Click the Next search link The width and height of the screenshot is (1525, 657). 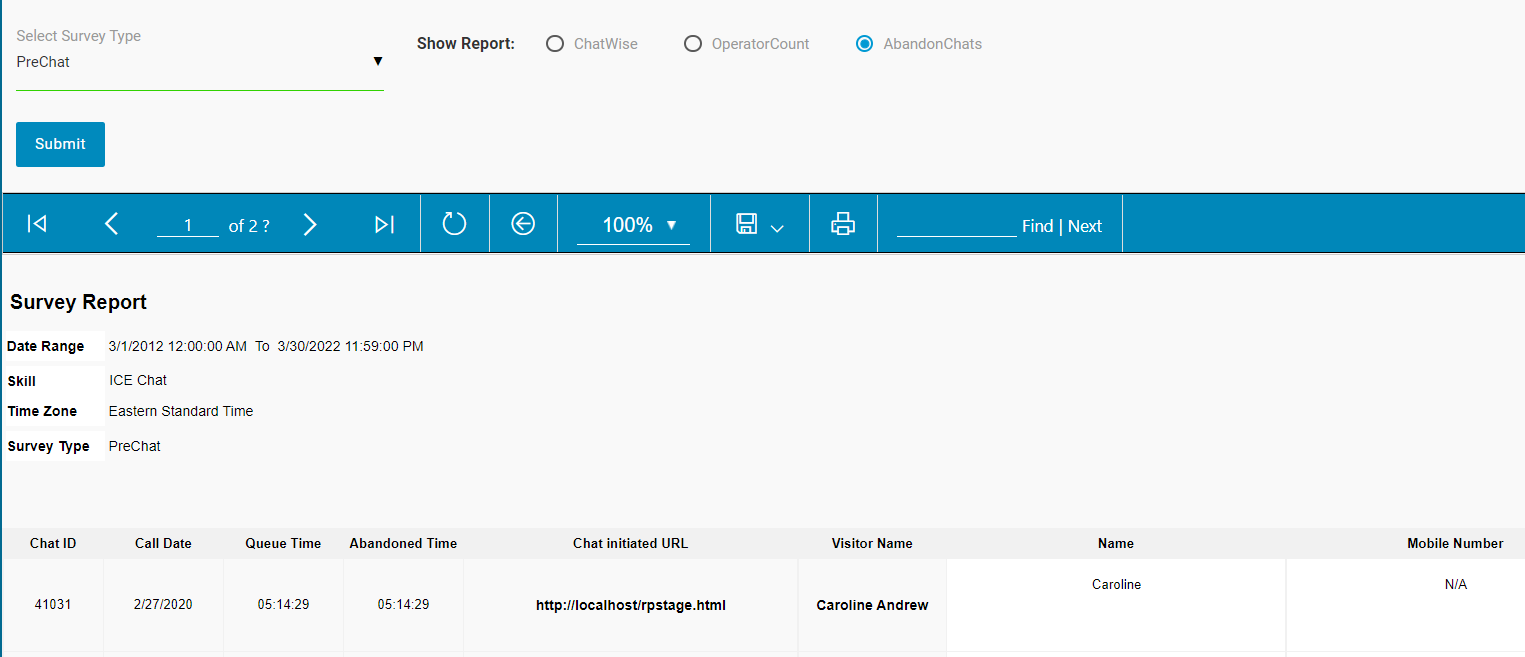coord(1084,226)
